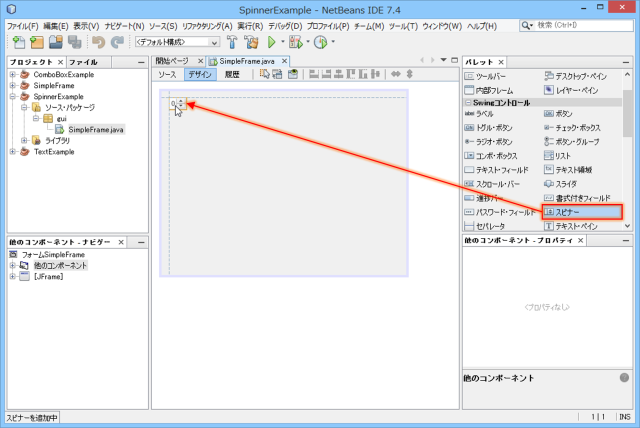This screenshot has height=428, width=640.
Task: Click the Debug Project icon
Action: (296, 42)
